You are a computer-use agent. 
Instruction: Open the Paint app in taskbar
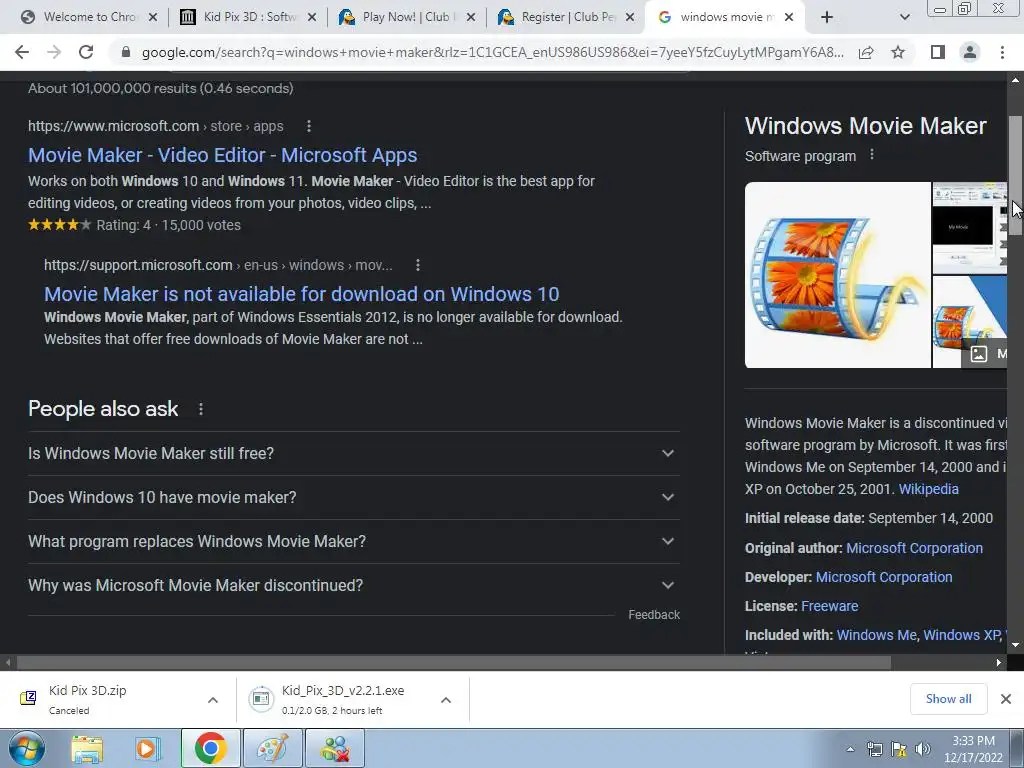click(x=272, y=749)
